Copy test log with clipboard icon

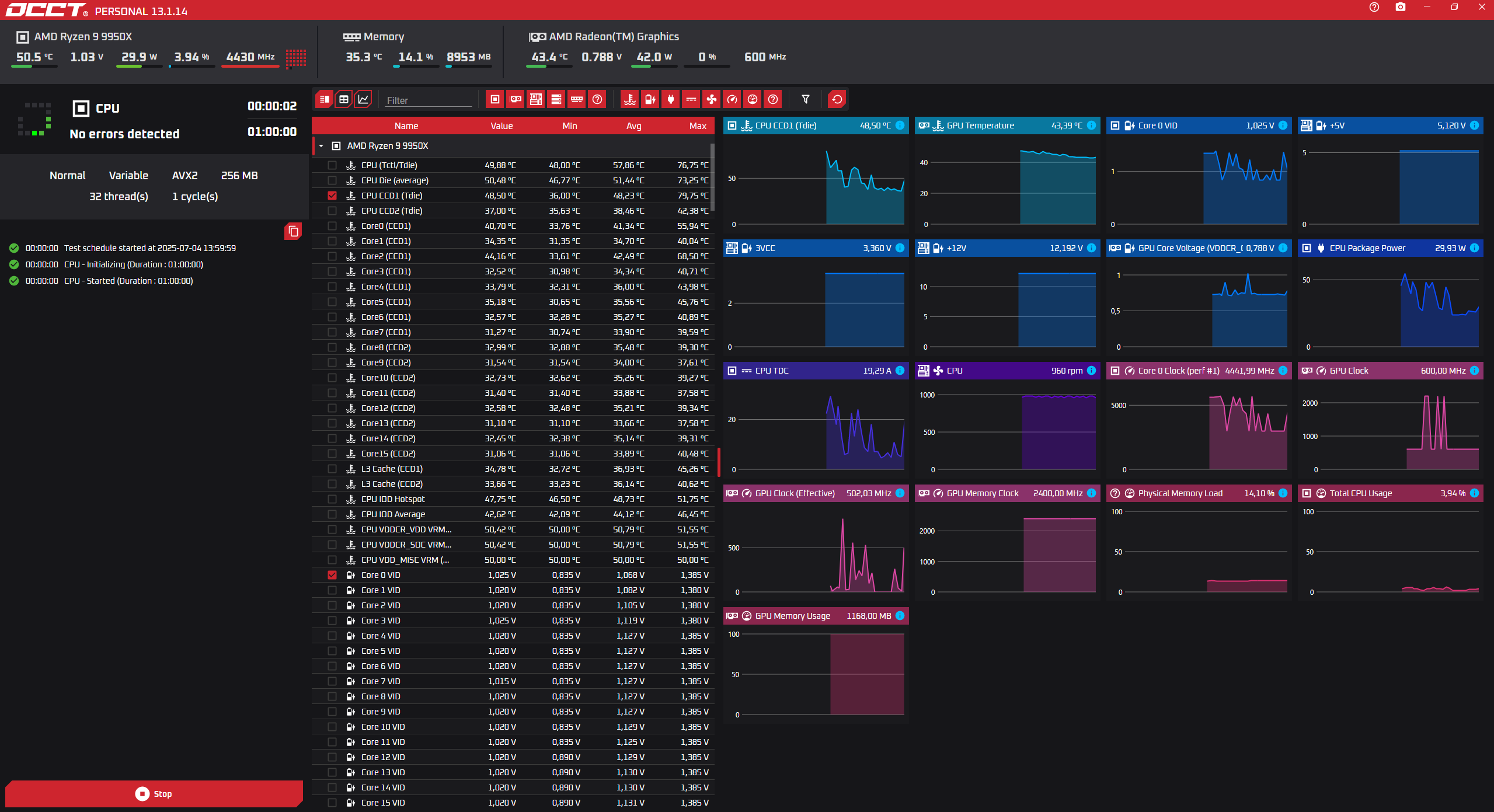tap(293, 232)
